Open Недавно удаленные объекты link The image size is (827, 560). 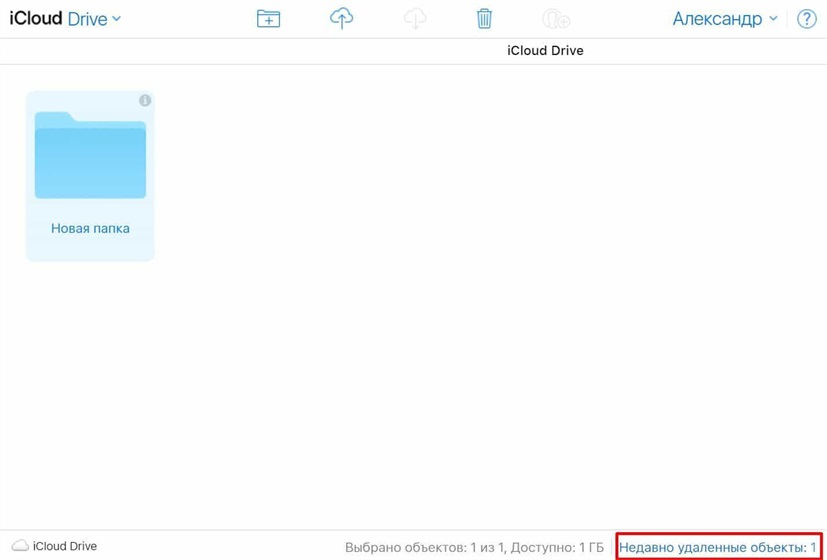pyautogui.click(x=718, y=547)
